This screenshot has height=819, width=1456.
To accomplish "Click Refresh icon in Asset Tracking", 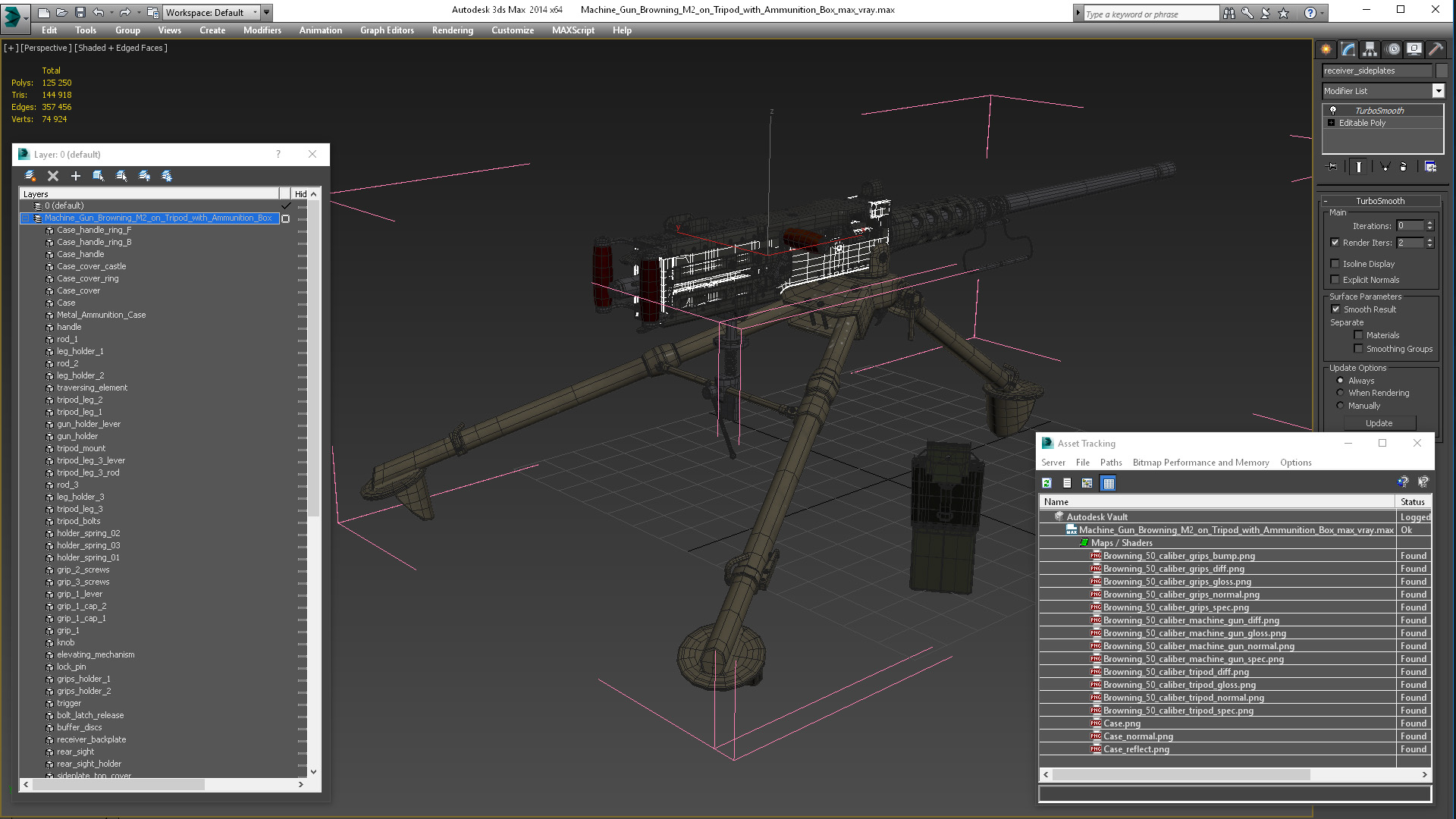I will pos(1046,483).
